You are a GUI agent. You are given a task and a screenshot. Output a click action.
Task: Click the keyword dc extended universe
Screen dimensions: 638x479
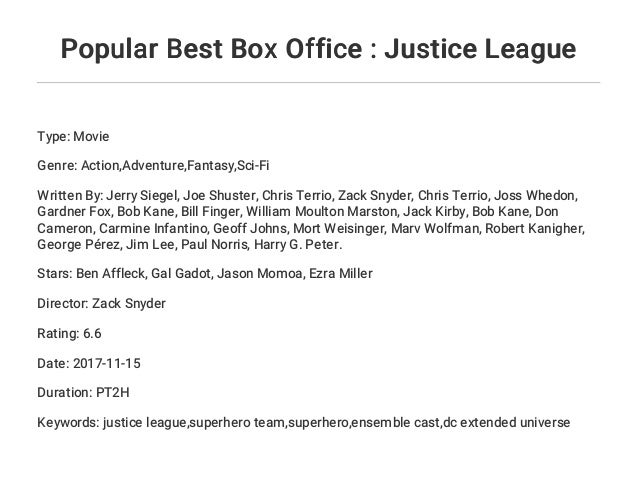507,422
